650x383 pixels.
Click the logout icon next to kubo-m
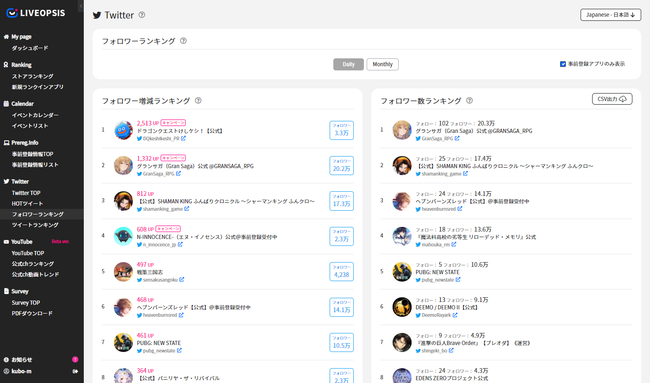[x=75, y=371]
